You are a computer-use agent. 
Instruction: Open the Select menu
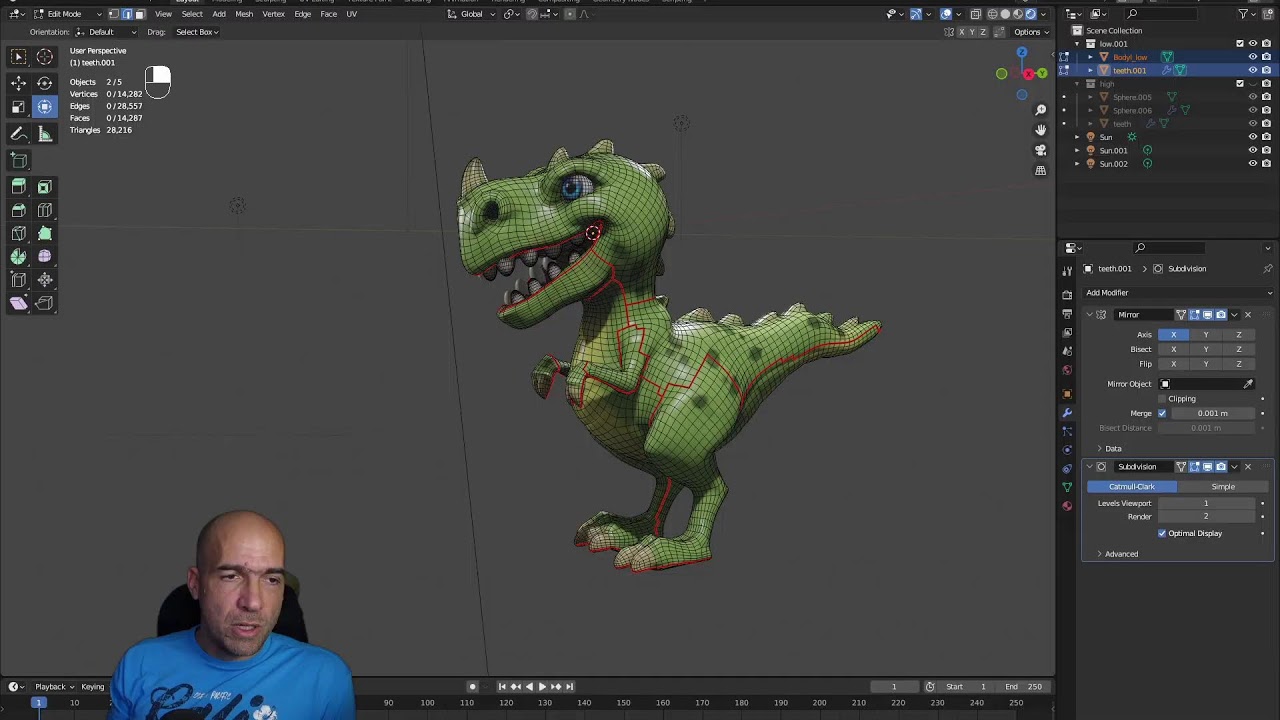click(x=192, y=14)
